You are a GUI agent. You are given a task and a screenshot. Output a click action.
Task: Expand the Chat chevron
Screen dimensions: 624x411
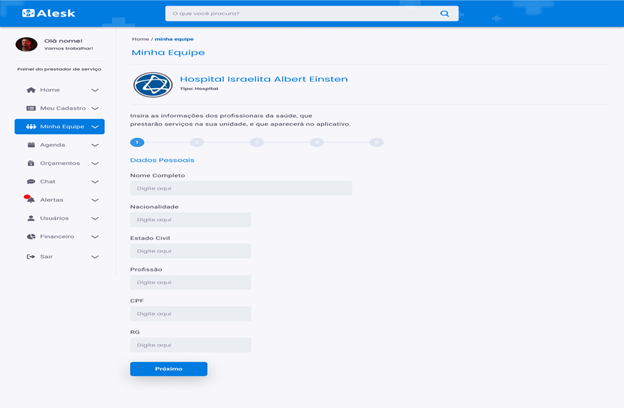coord(95,182)
